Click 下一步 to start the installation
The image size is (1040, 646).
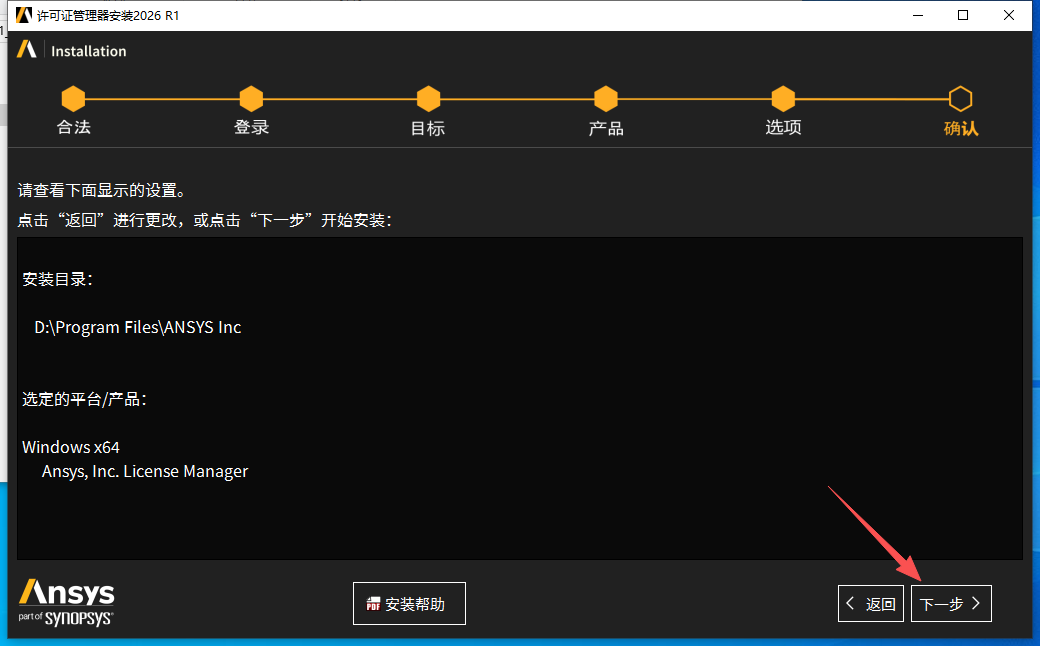(951, 603)
